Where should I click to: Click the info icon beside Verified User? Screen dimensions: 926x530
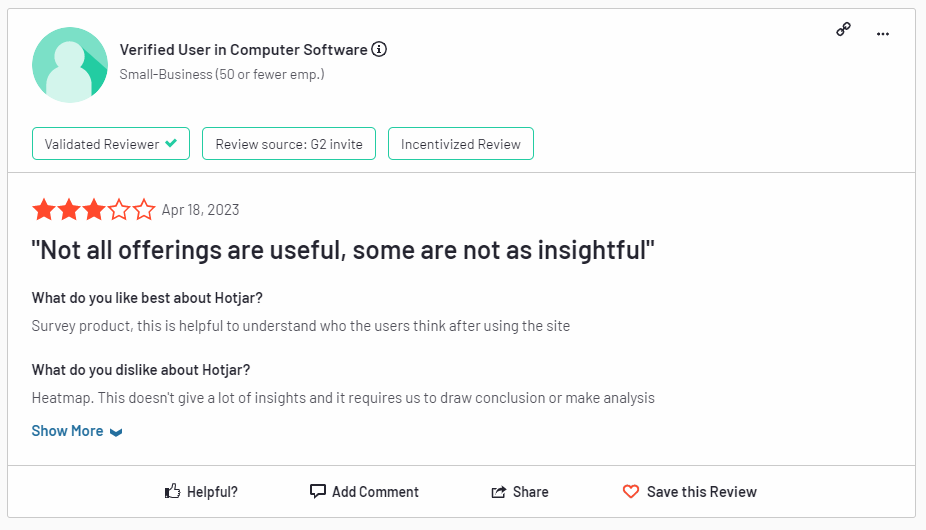click(379, 49)
